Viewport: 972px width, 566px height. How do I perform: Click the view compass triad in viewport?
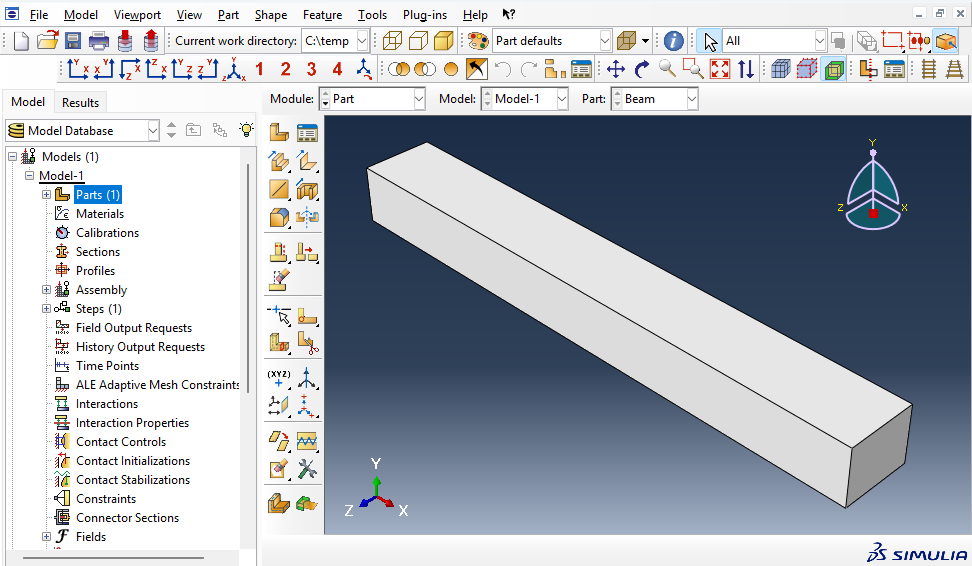pyautogui.click(x=873, y=190)
